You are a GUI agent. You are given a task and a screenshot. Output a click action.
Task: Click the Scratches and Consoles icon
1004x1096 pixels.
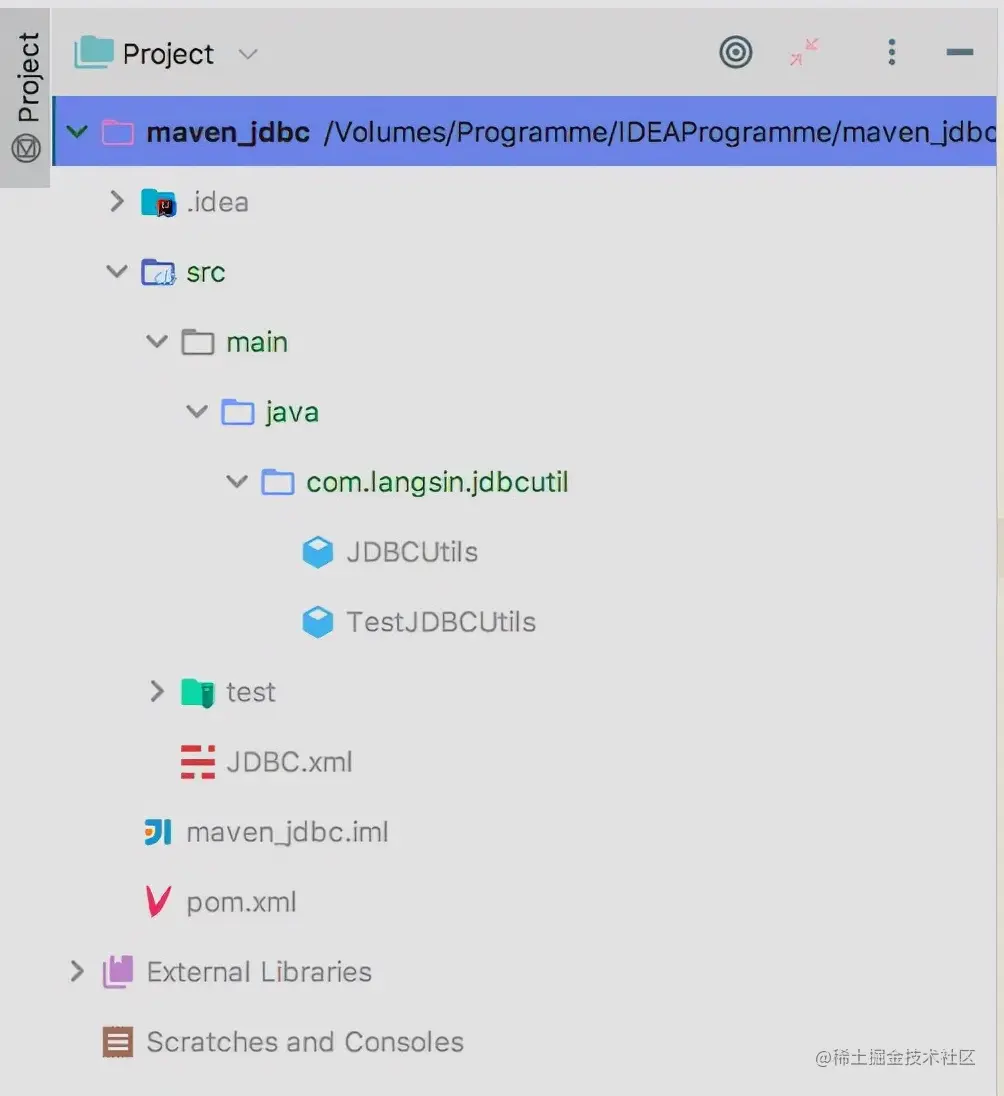coord(117,1041)
